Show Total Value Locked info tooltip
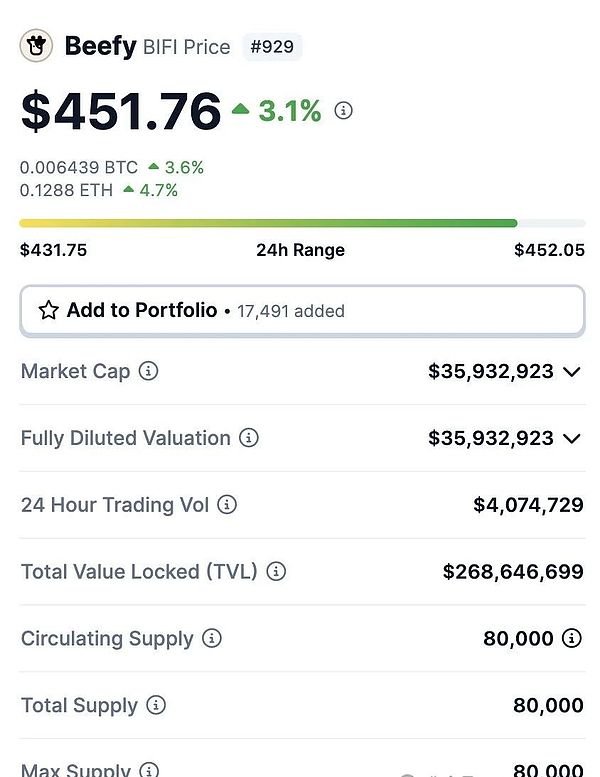Screen dimensions: 600x777 pyautogui.click(x=276, y=572)
